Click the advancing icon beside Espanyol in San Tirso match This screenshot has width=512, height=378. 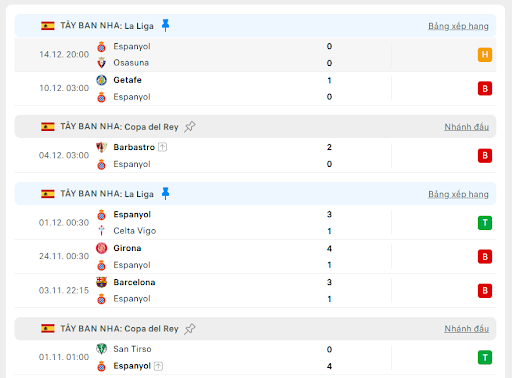point(158,366)
